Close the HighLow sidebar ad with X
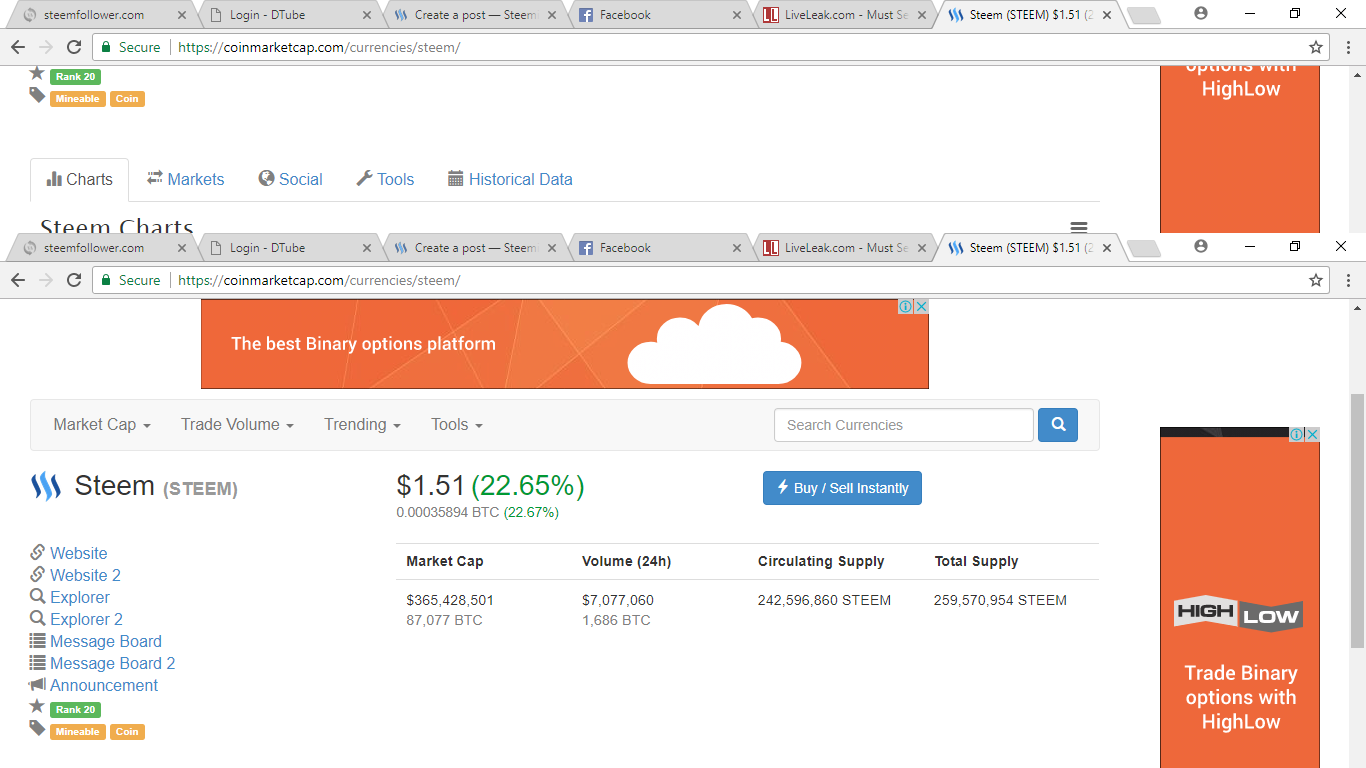The height and width of the screenshot is (768, 1366). click(1312, 434)
